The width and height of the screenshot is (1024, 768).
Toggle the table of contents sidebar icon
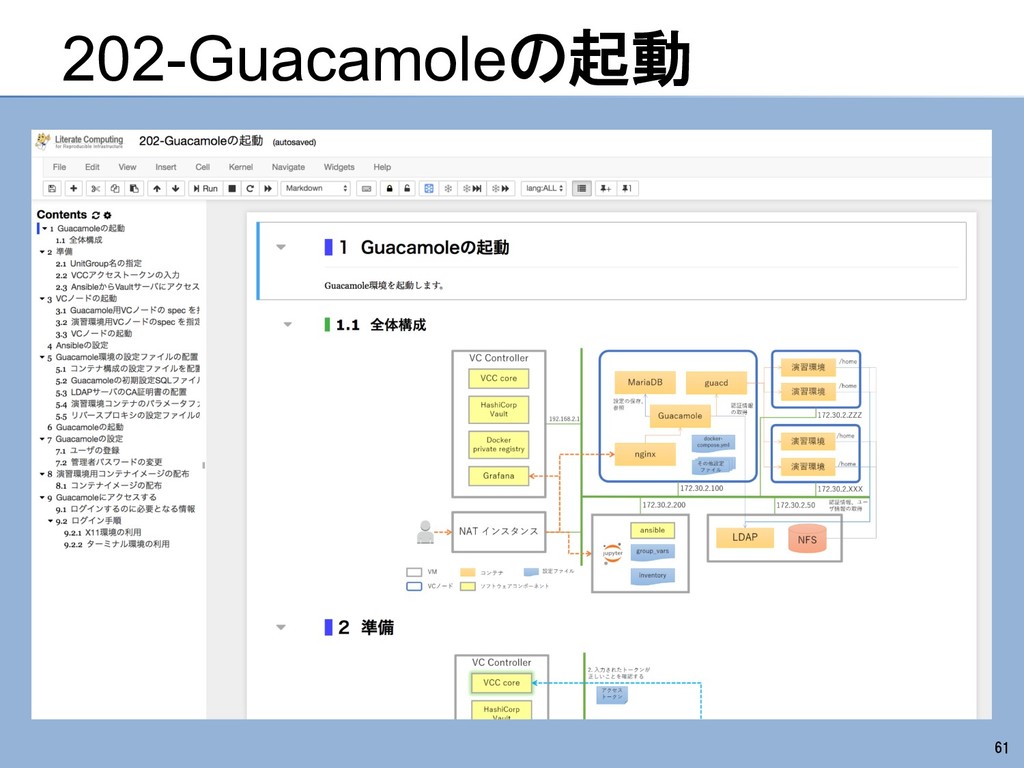[x=581, y=189]
